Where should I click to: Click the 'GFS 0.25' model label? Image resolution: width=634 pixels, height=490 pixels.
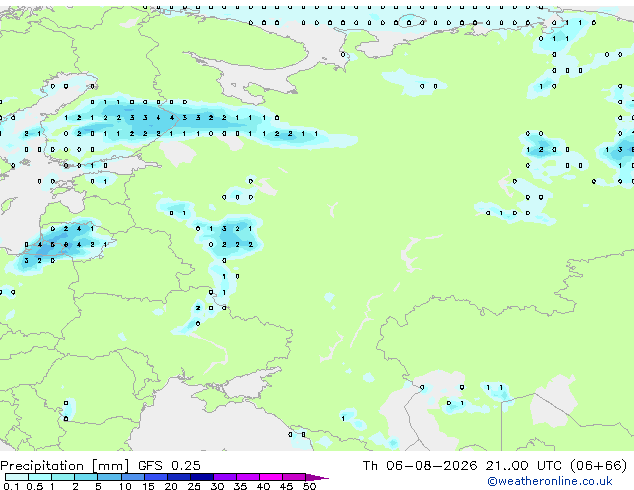169,465
